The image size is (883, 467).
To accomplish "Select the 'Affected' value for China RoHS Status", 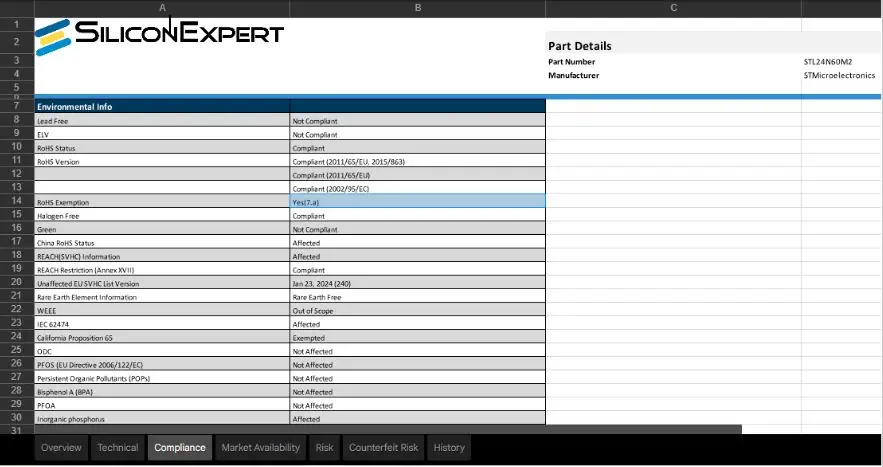I will coord(417,242).
